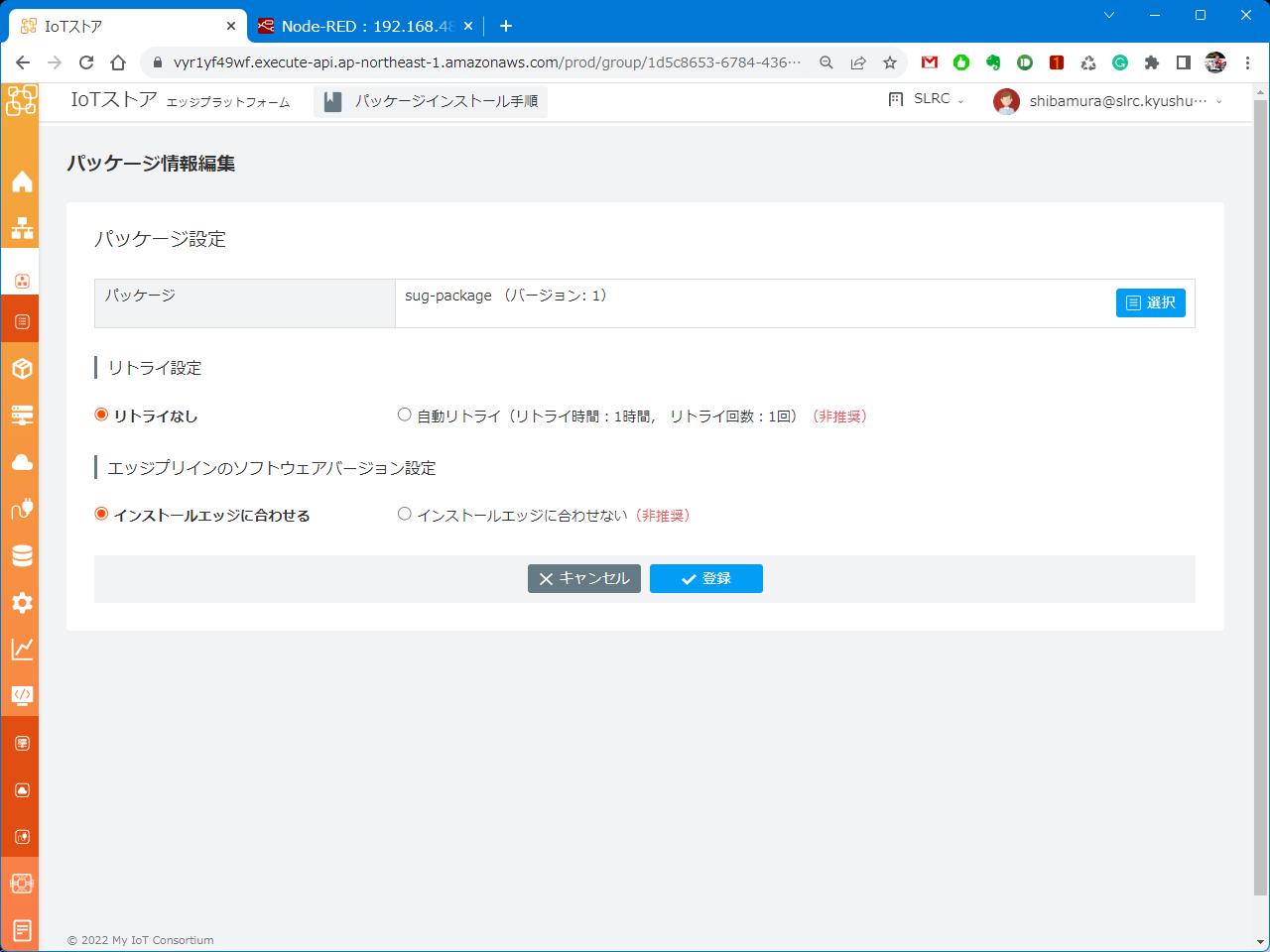
Task: Select the リトライなし radio button
Action: [101, 415]
